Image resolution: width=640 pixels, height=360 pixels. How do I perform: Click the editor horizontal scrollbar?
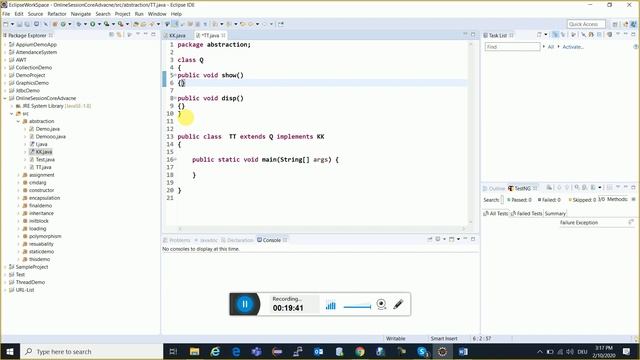point(322,229)
